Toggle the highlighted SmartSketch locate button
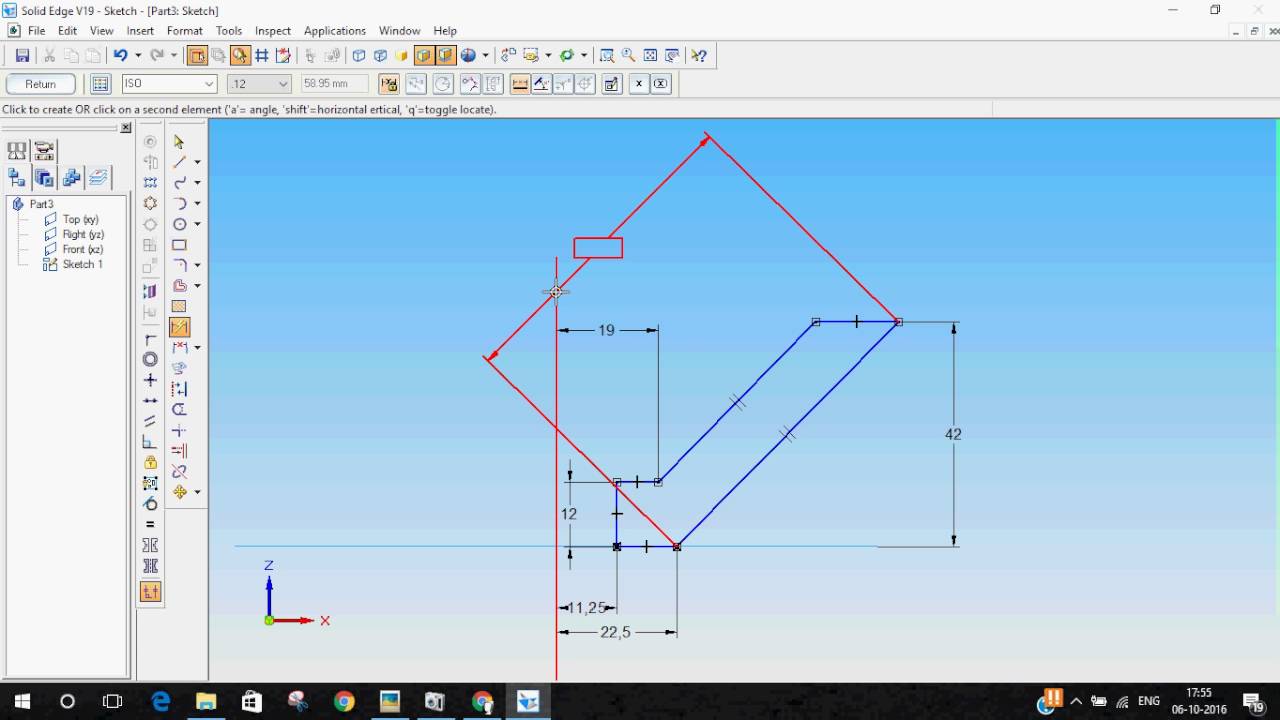This screenshot has width=1280, height=720. tap(239, 56)
